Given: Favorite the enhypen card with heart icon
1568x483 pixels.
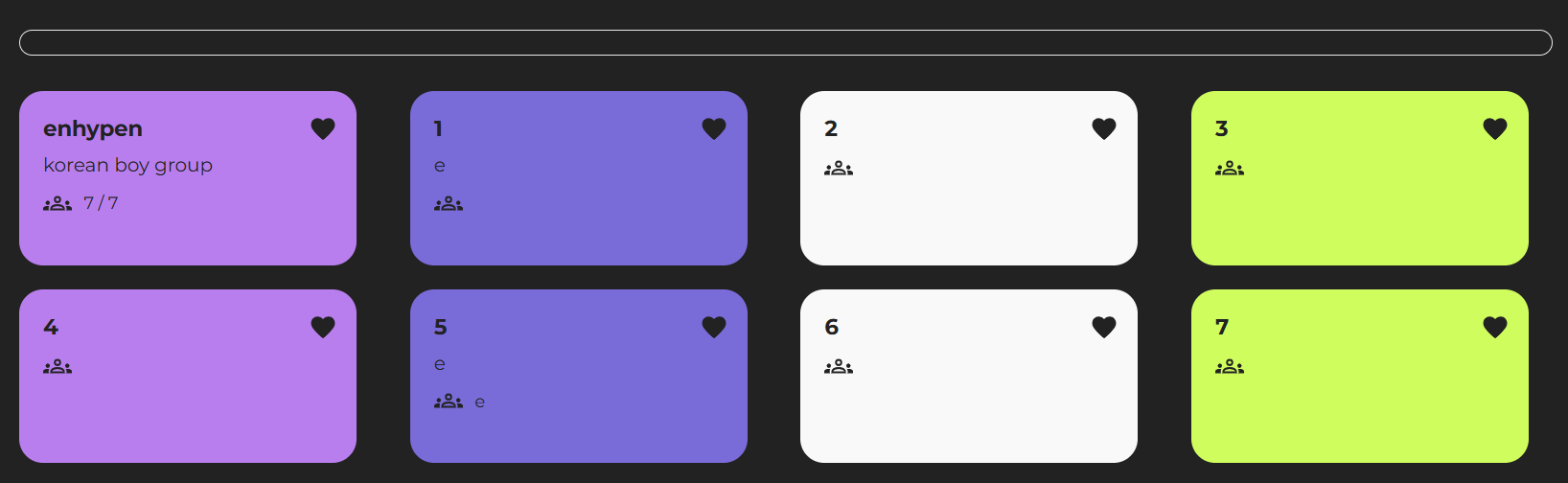Looking at the screenshot, I should click(323, 128).
